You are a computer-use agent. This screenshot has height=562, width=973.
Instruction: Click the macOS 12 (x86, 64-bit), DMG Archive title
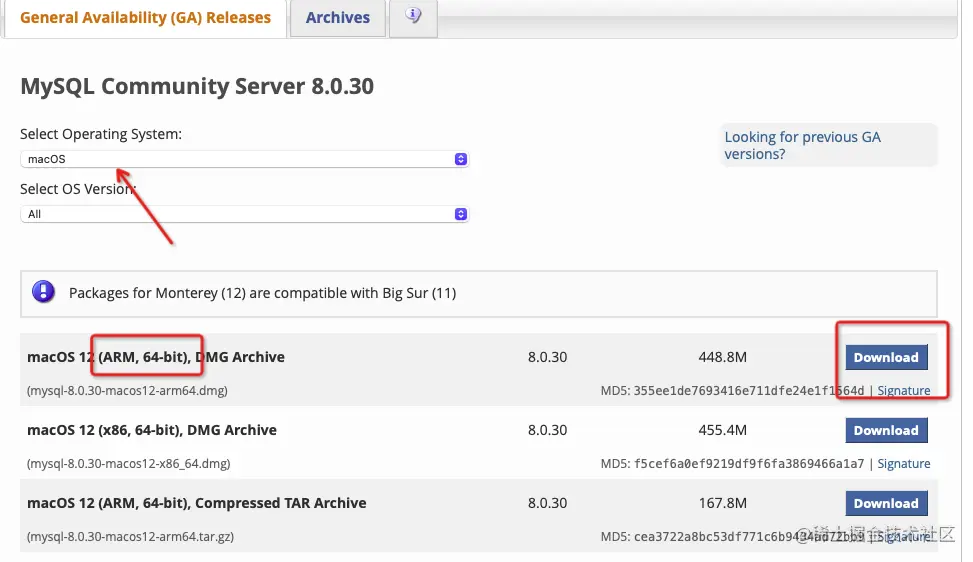click(x=152, y=430)
